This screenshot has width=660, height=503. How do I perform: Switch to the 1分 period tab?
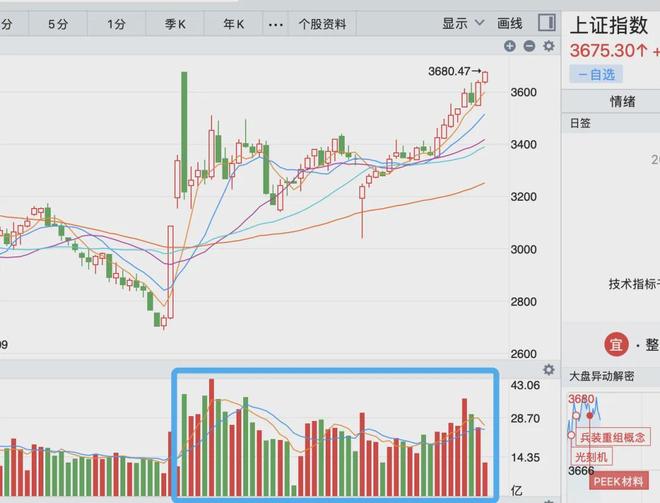tap(117, 24)
